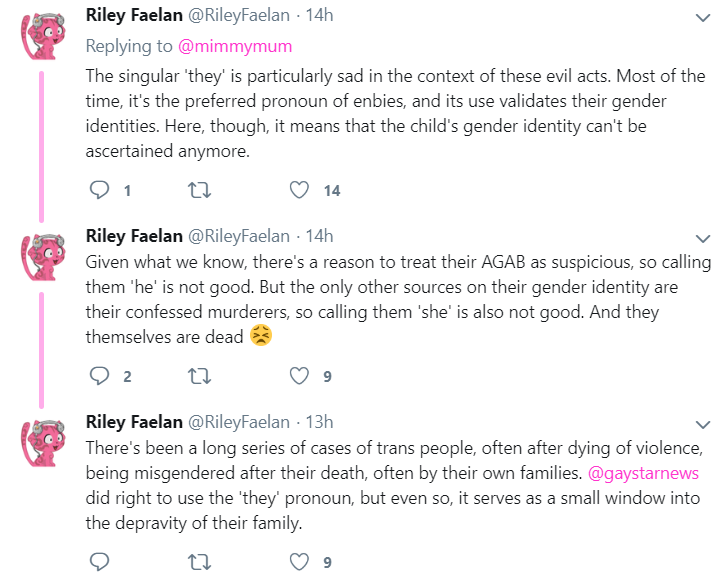Screen dimensions: 725x581
Task: Open Riley Faelan's avatar on second tweet
Action: pyautogui.click(x=43, y=257)
